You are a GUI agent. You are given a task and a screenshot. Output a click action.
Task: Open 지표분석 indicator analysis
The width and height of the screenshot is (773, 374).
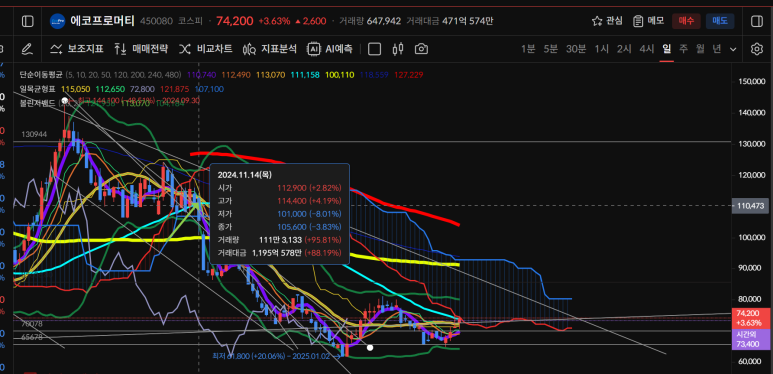pyautogui.click(x=270, y=49)
